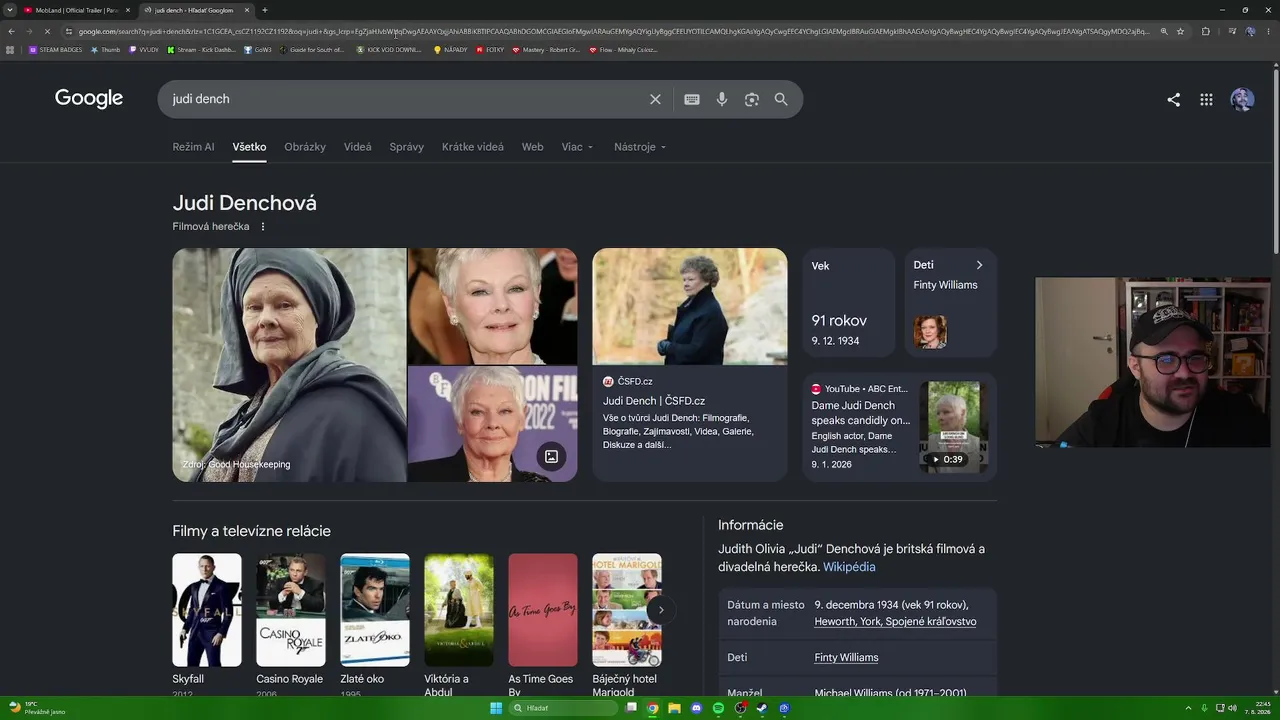Go back in browser history
Viewport: 1280px width, 720px height.
click(x=11, y=31)
